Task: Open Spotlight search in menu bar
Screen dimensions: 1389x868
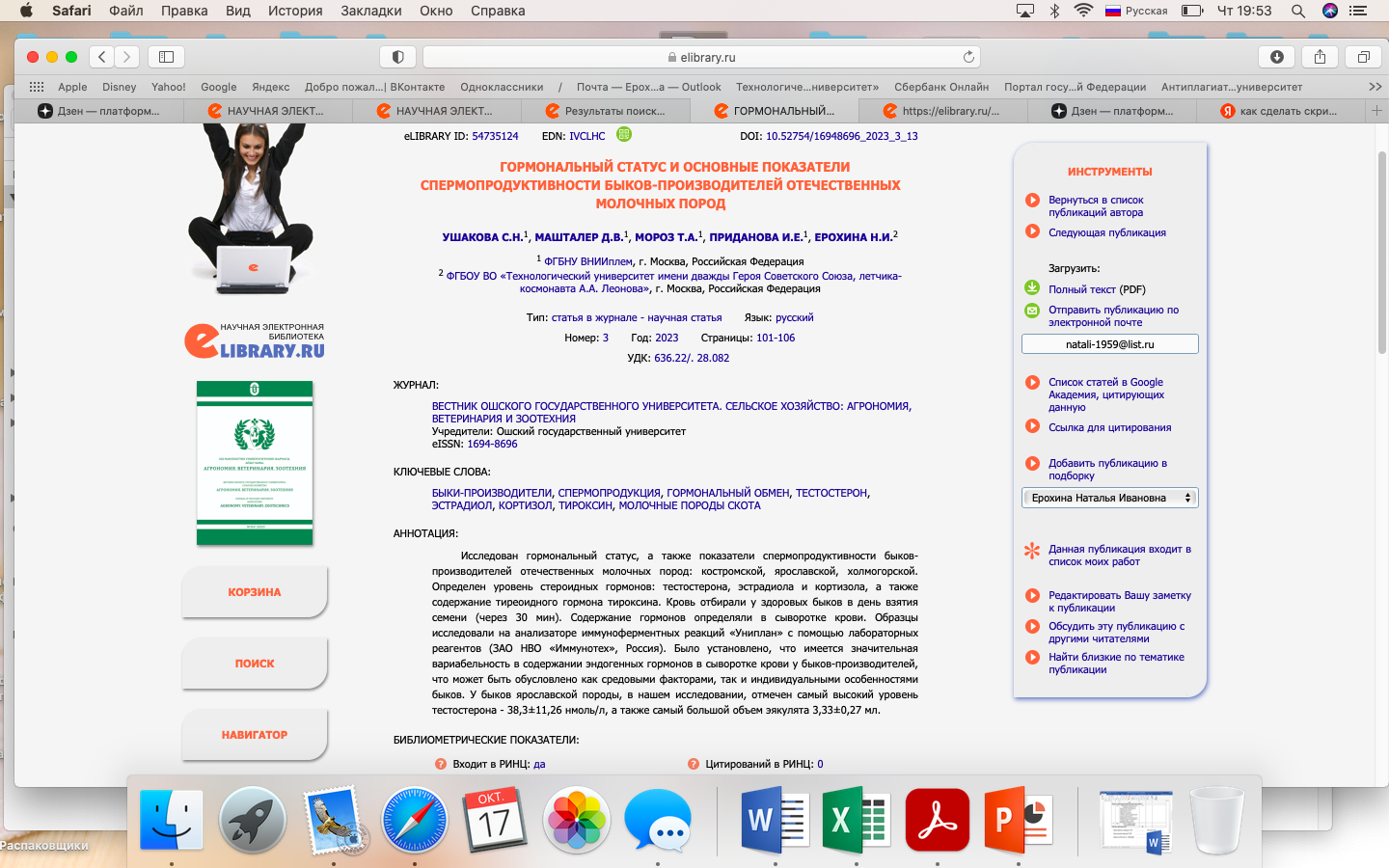Action: [1298, 11]
